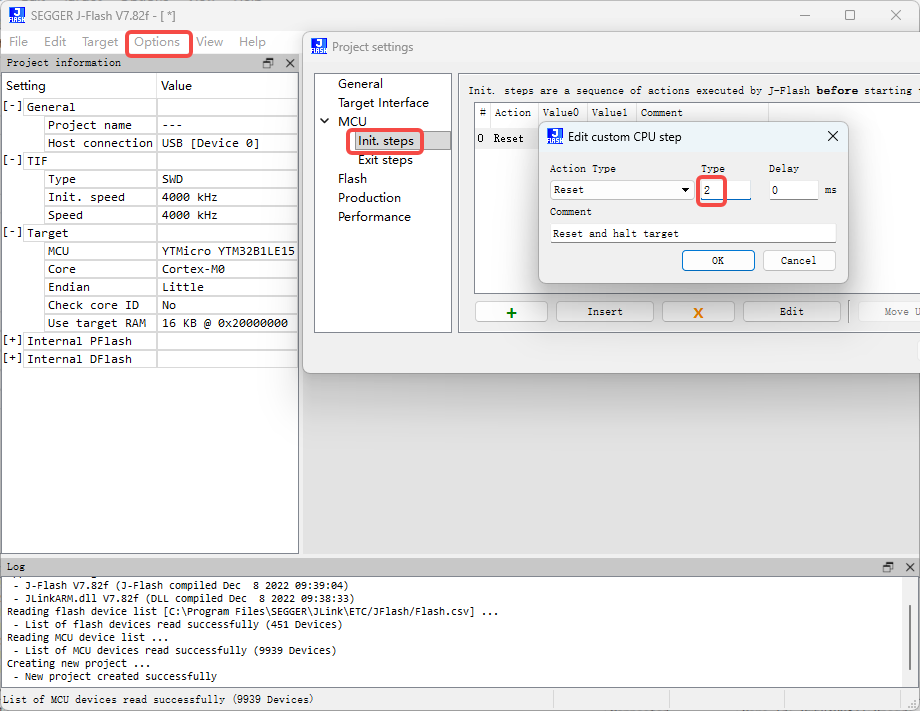Collapse the MCU tree node chevron
920x711 pixels.
point(324,121)
